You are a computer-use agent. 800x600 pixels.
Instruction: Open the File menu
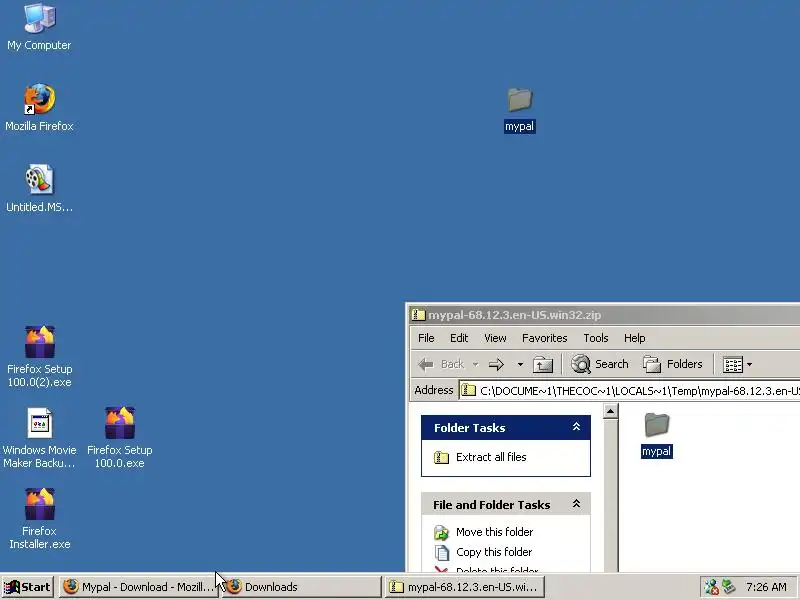click(x=426, y=338)
